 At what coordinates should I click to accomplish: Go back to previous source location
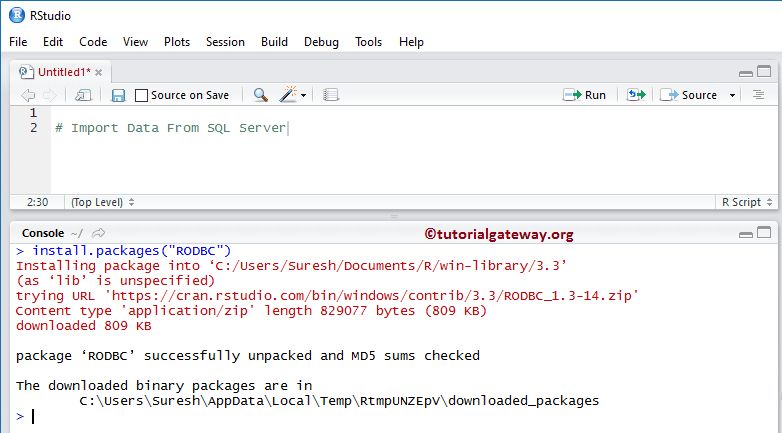click(x=28, y=95)
